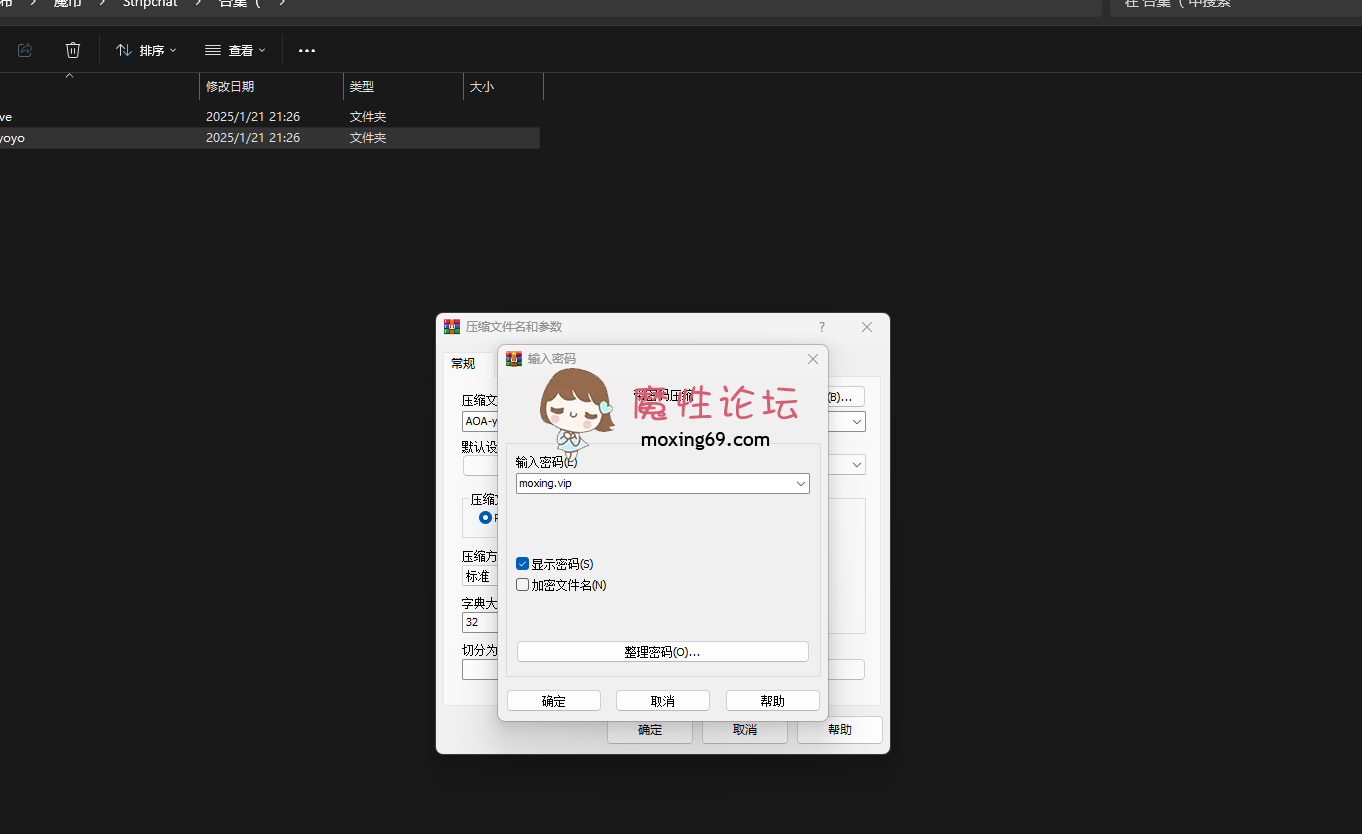Screen dimensions: 1362x834
Task: Click the list-view icon beside 查看
Action: coord(211,50)
